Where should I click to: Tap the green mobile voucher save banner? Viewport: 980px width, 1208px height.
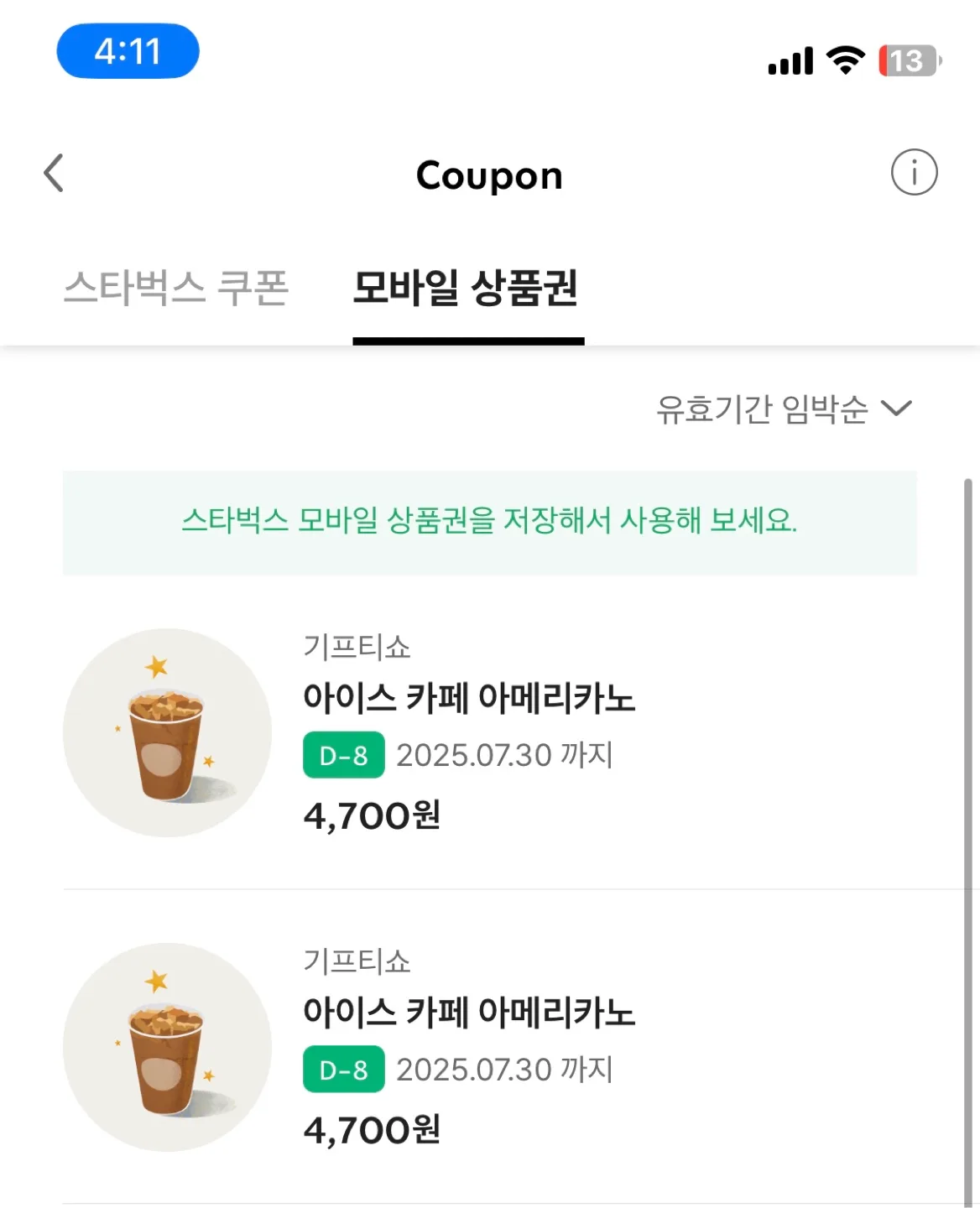[x=490, y=523]
